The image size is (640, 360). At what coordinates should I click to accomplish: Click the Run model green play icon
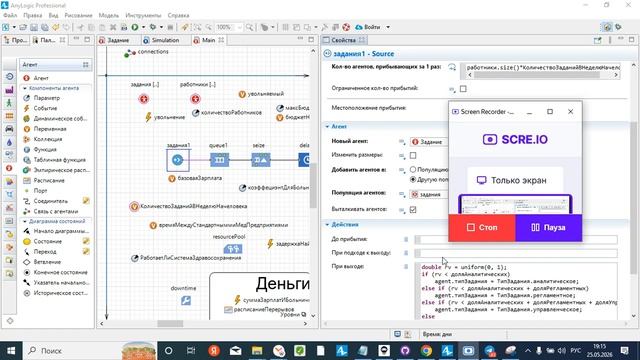(135, 27)
